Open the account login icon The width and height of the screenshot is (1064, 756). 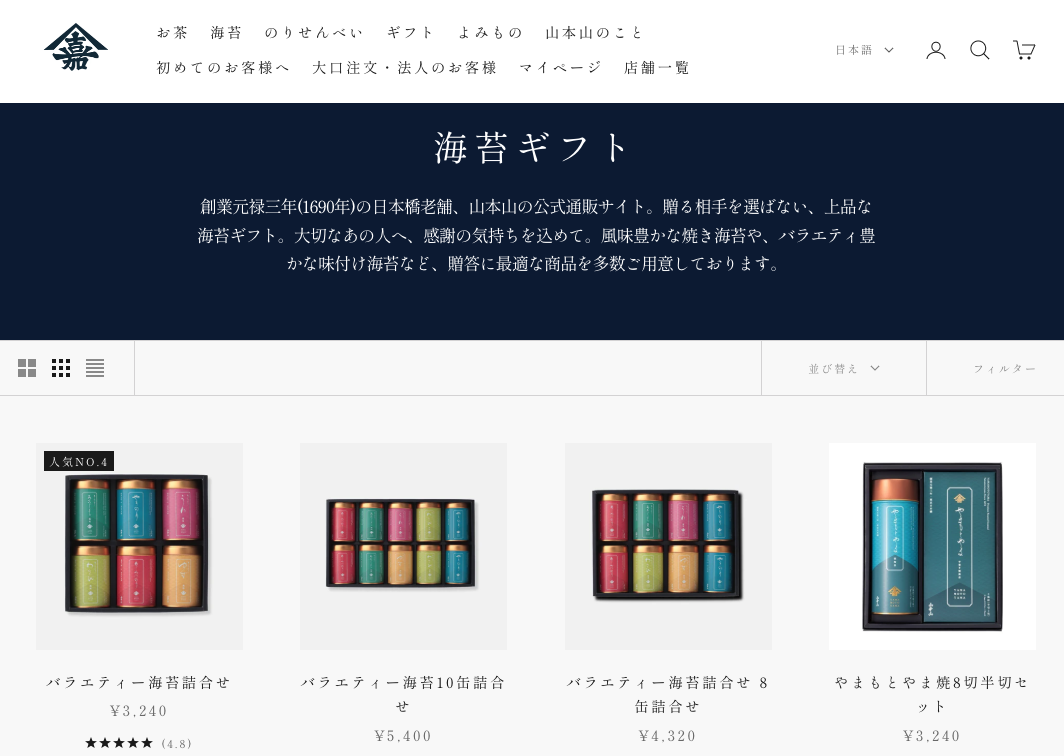tap(936, 50)
